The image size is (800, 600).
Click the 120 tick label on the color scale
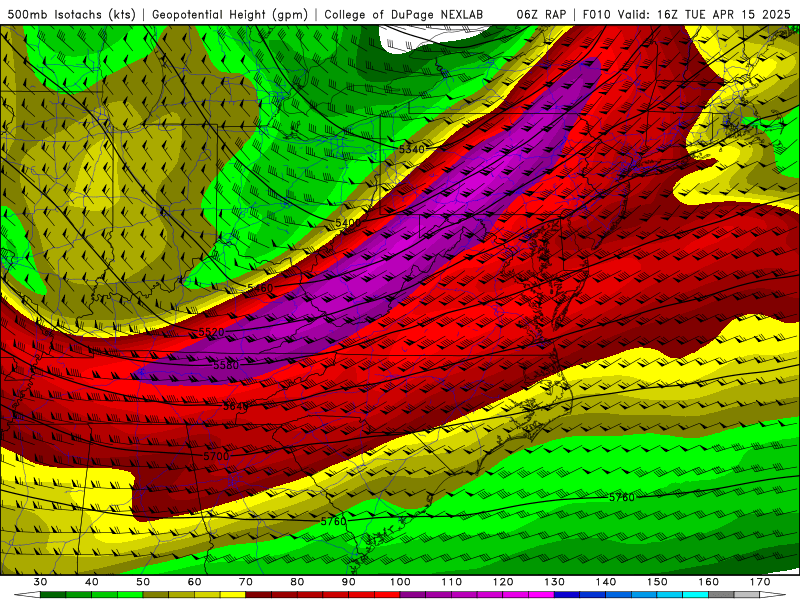point(503,582)
